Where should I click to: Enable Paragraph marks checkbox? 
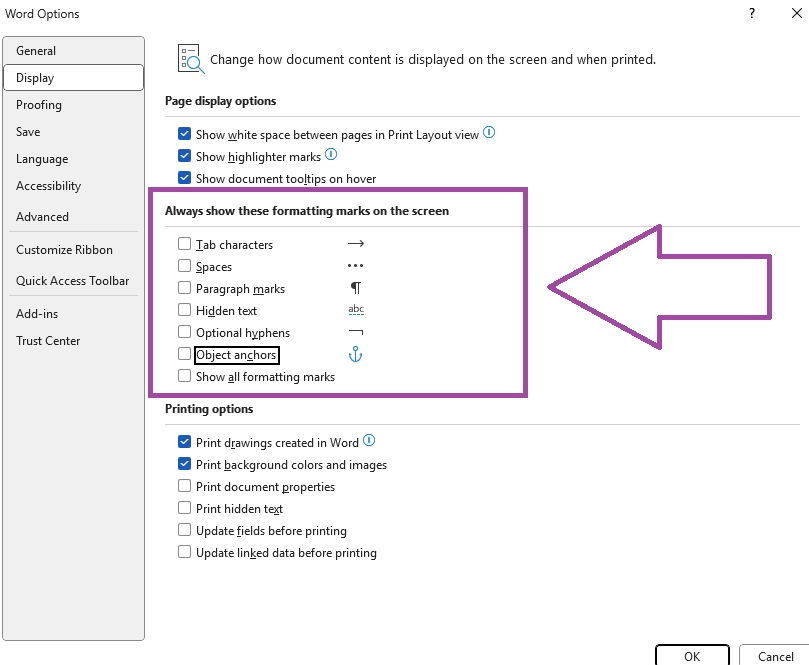[184, 287]
